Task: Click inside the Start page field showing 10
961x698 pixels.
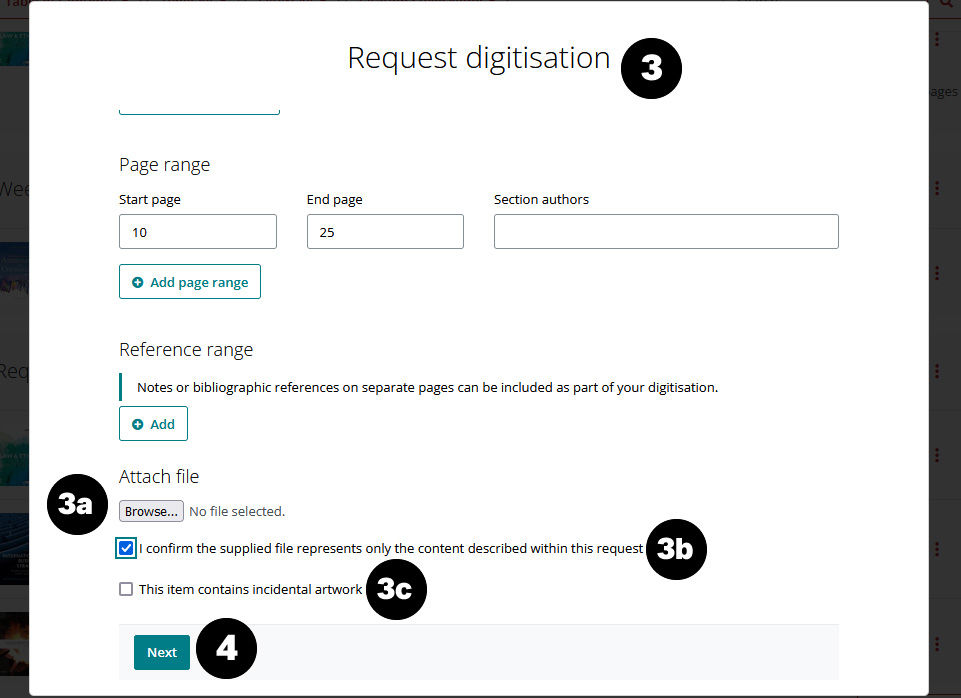Action: coord(197,231)
